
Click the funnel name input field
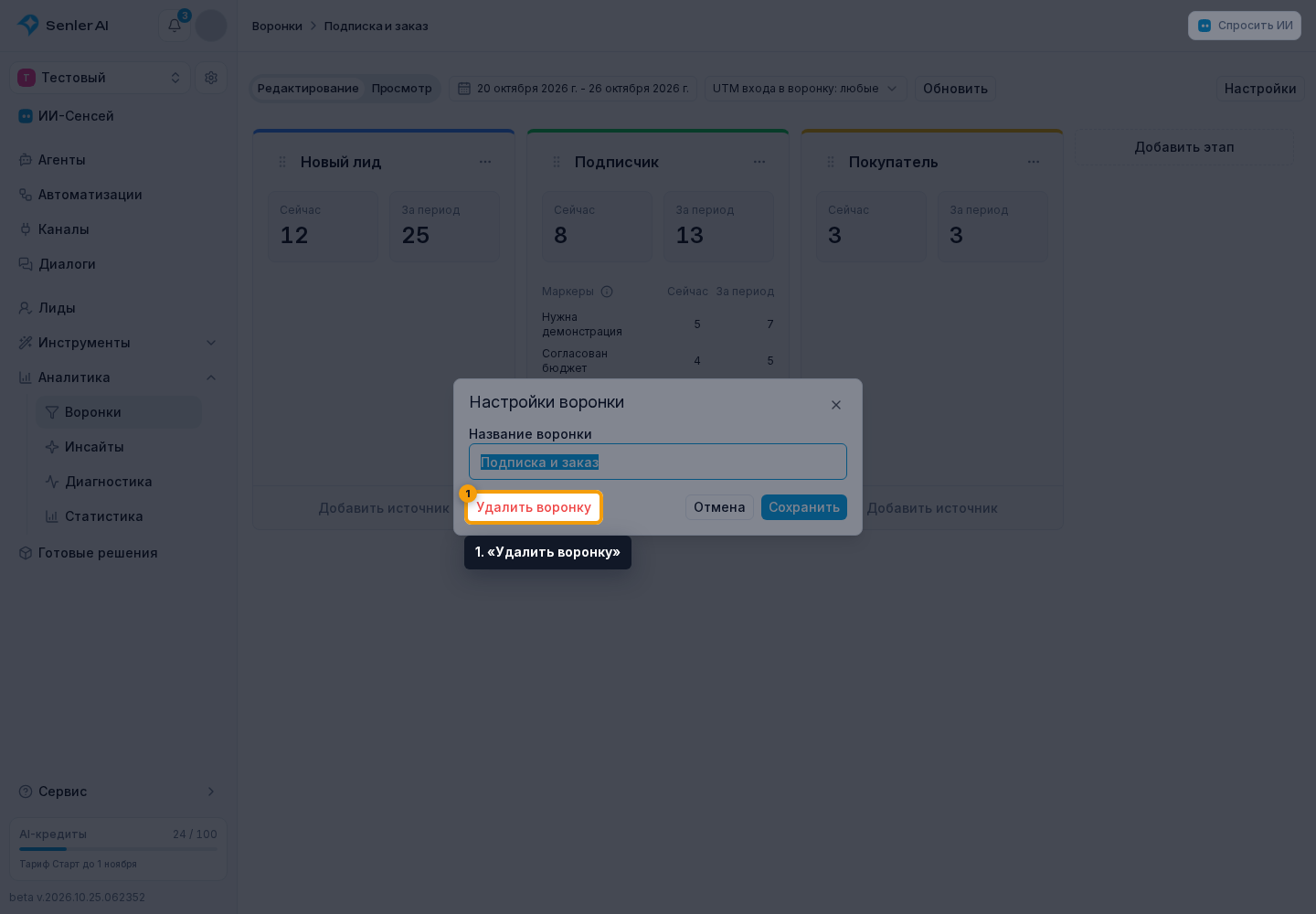pos(658,462)
